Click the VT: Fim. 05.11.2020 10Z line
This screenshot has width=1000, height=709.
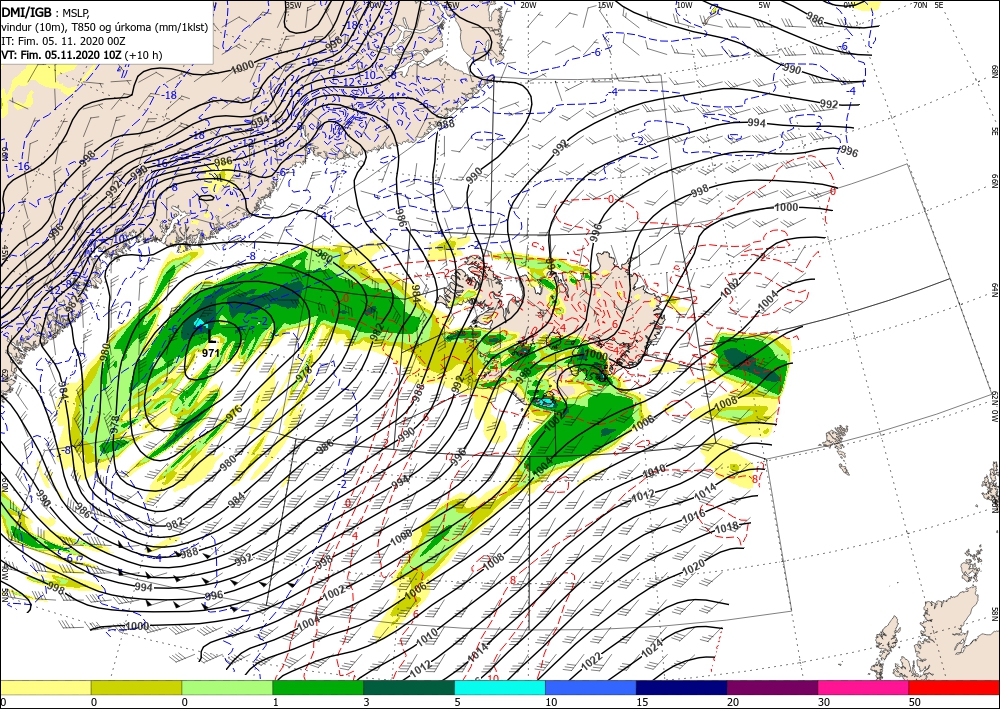(x=82, y=55)
